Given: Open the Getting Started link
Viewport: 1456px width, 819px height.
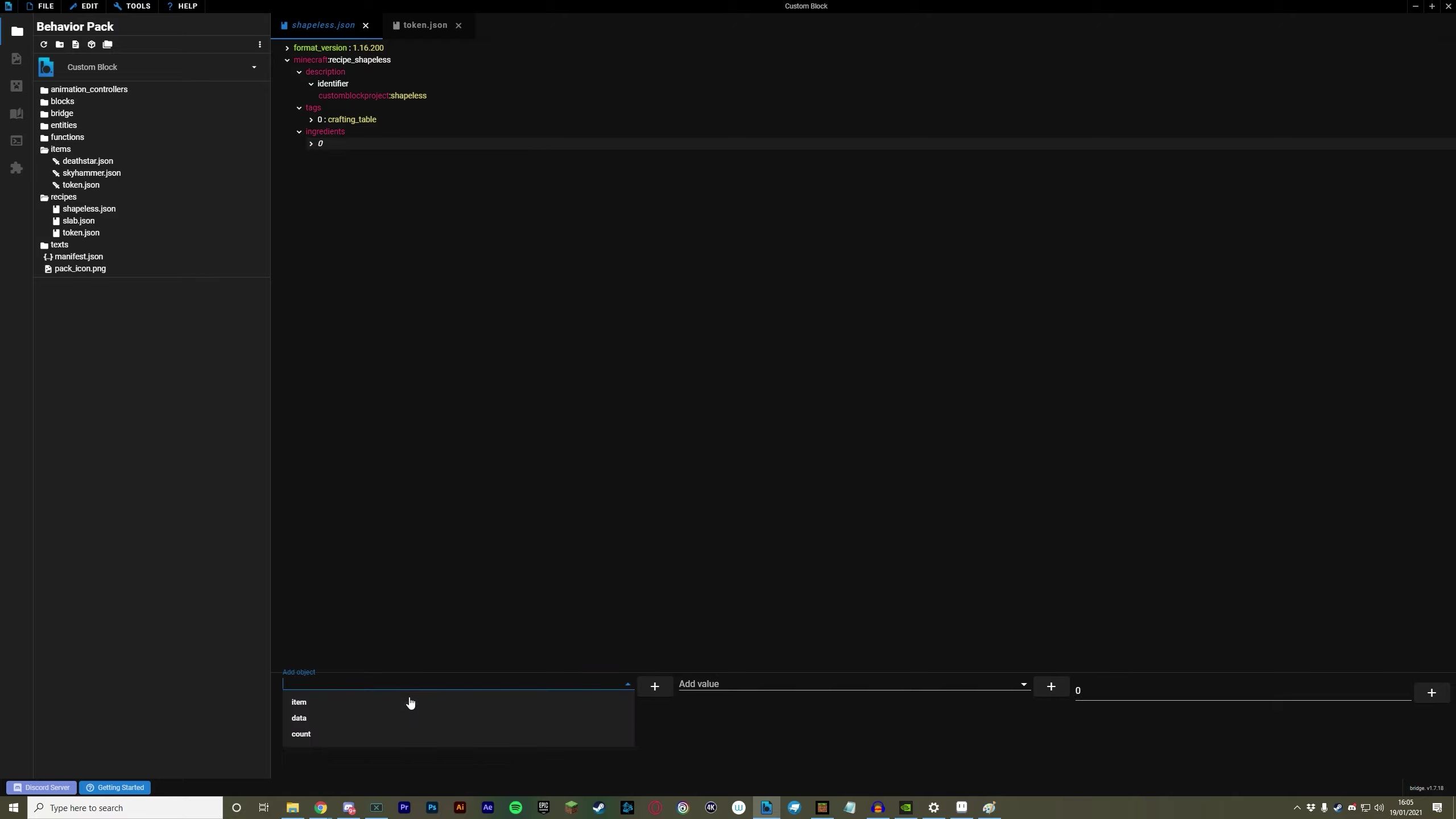Looking at the screenshot, I should pos(115,788).
